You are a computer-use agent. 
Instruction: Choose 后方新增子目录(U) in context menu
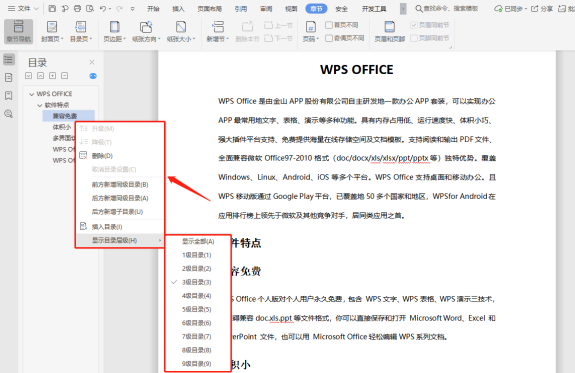[120, 212]
